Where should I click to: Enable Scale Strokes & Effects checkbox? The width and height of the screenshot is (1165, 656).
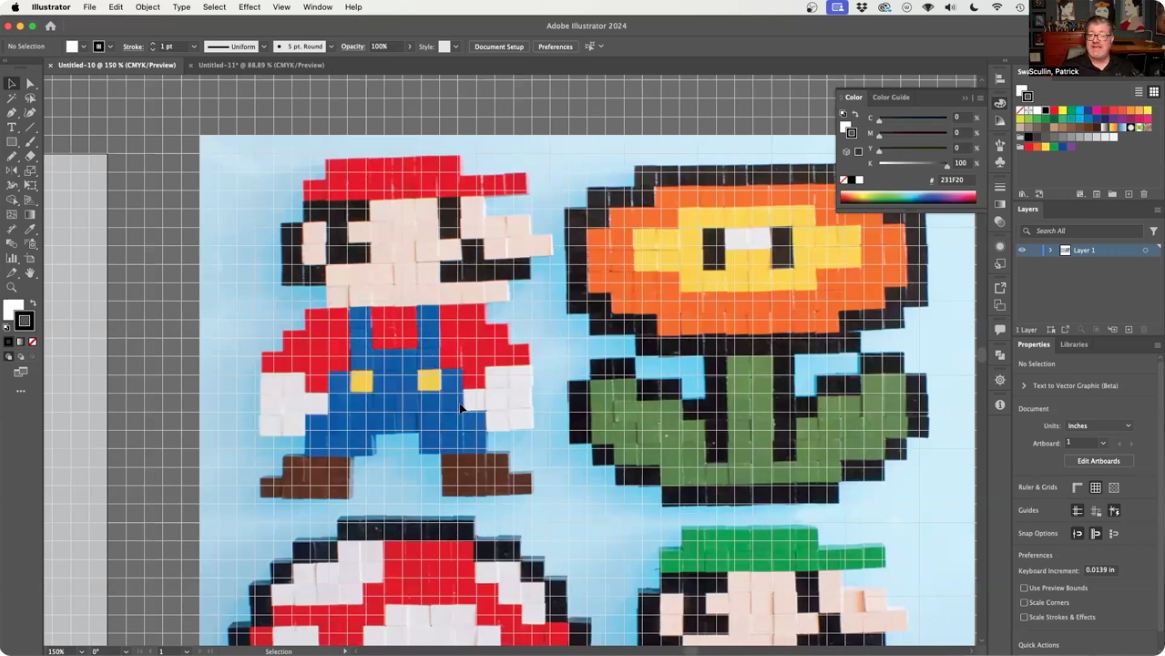coord(1024,617)
